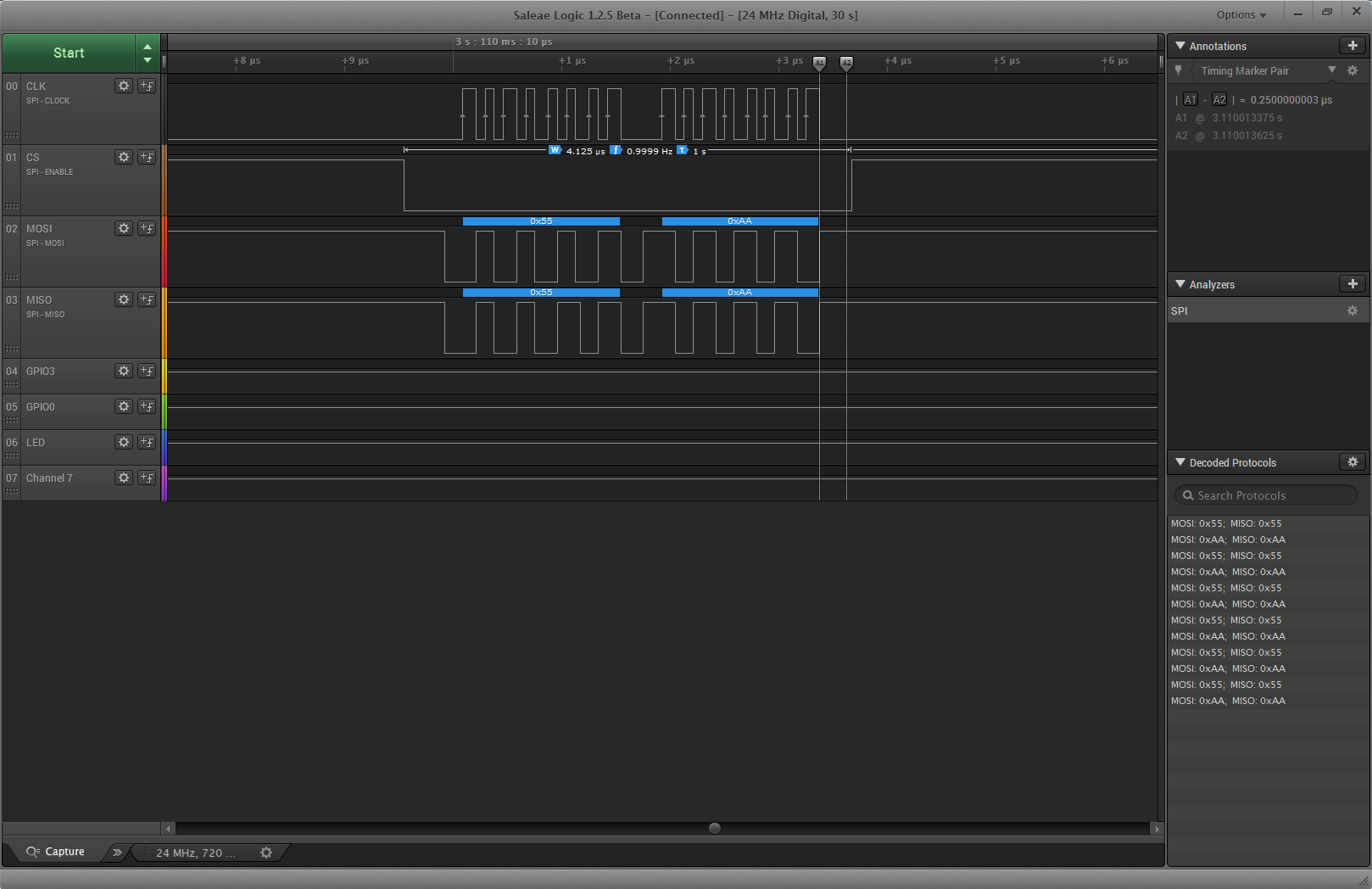This screenshot has height=889, width=1372.
Task: Open GPIO3 channel settings gear
Action: [124, 371]
